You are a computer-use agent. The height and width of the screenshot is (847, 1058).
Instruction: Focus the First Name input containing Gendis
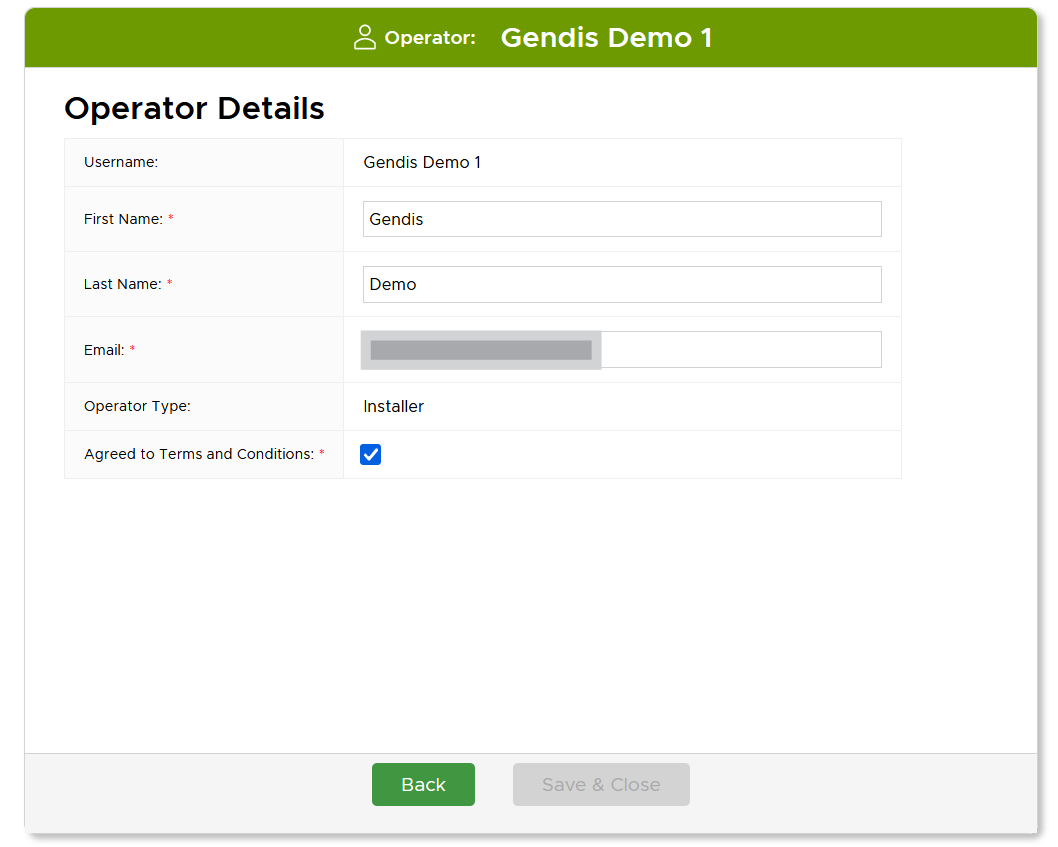point(621,219)
